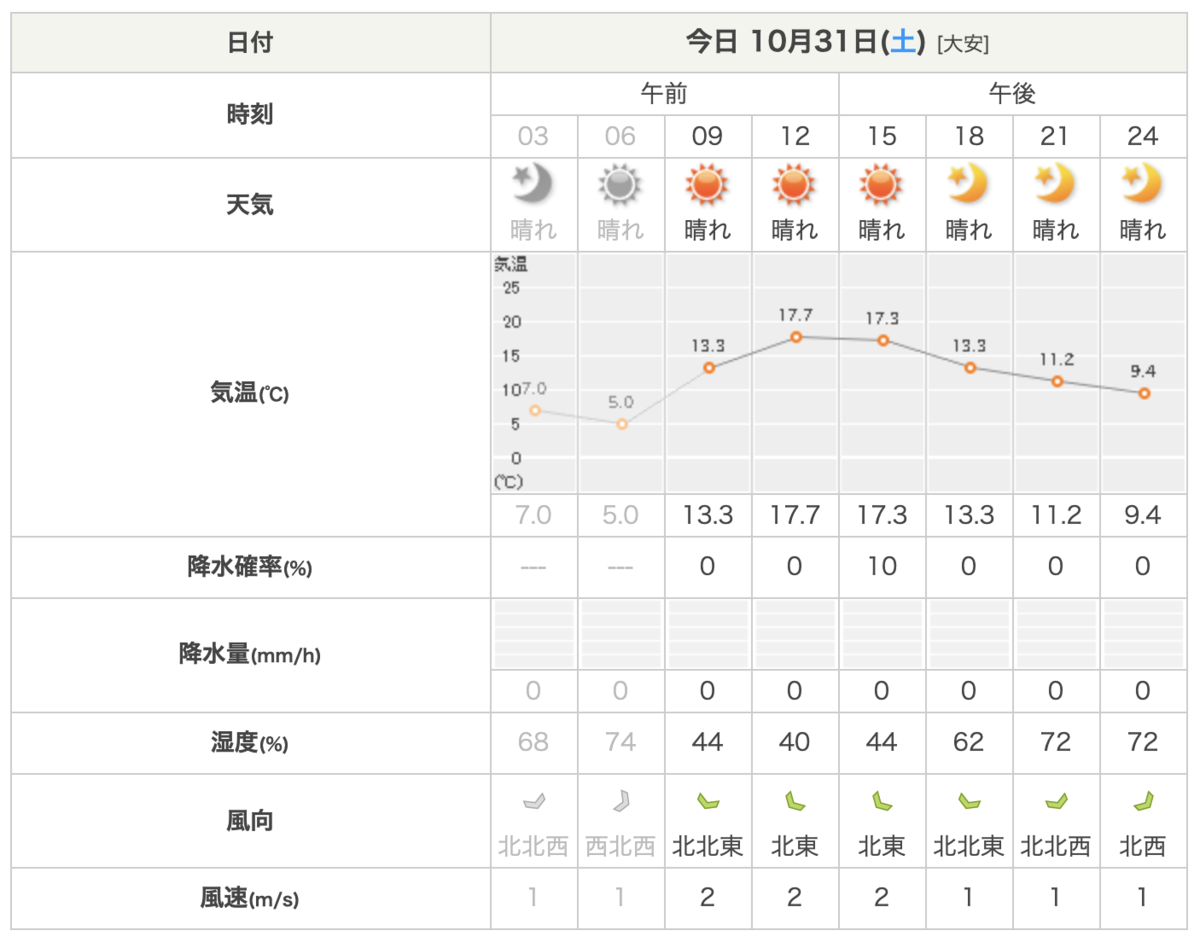Screen dimensions: 1200x942
Task: Click the 11.2 temperature cell below graph
Action: coord(1055,515)
